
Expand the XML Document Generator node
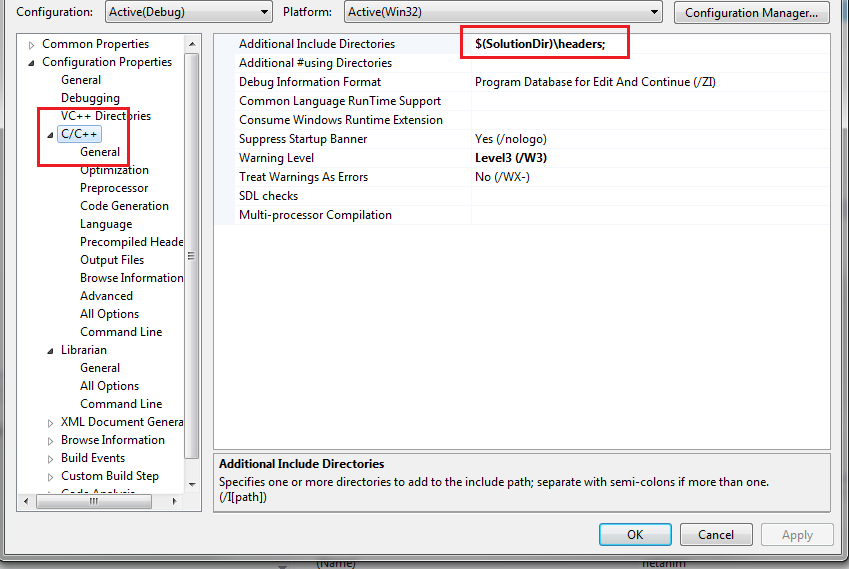click(50, 423)
